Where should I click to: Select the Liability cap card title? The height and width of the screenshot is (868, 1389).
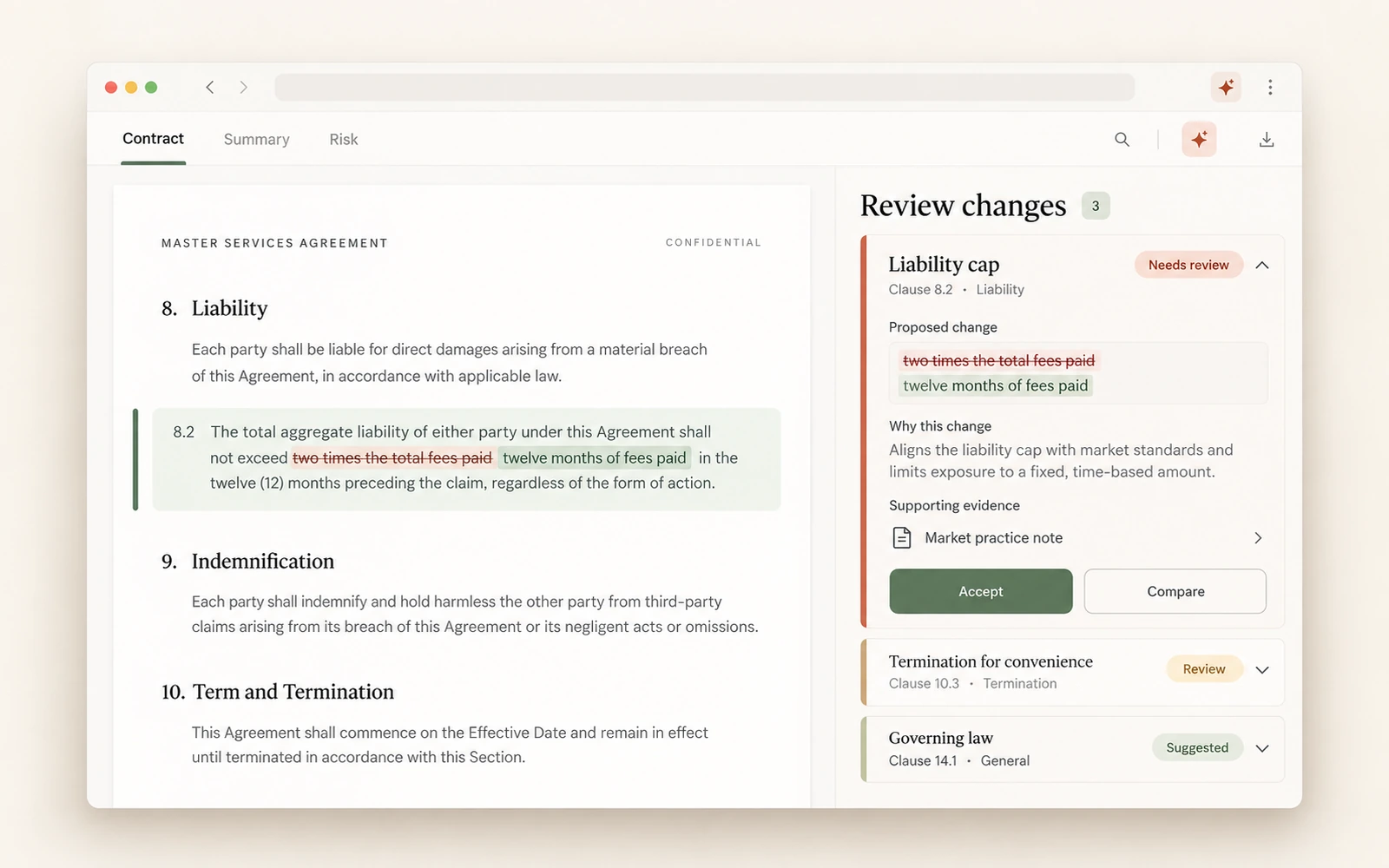pos(944,264)
